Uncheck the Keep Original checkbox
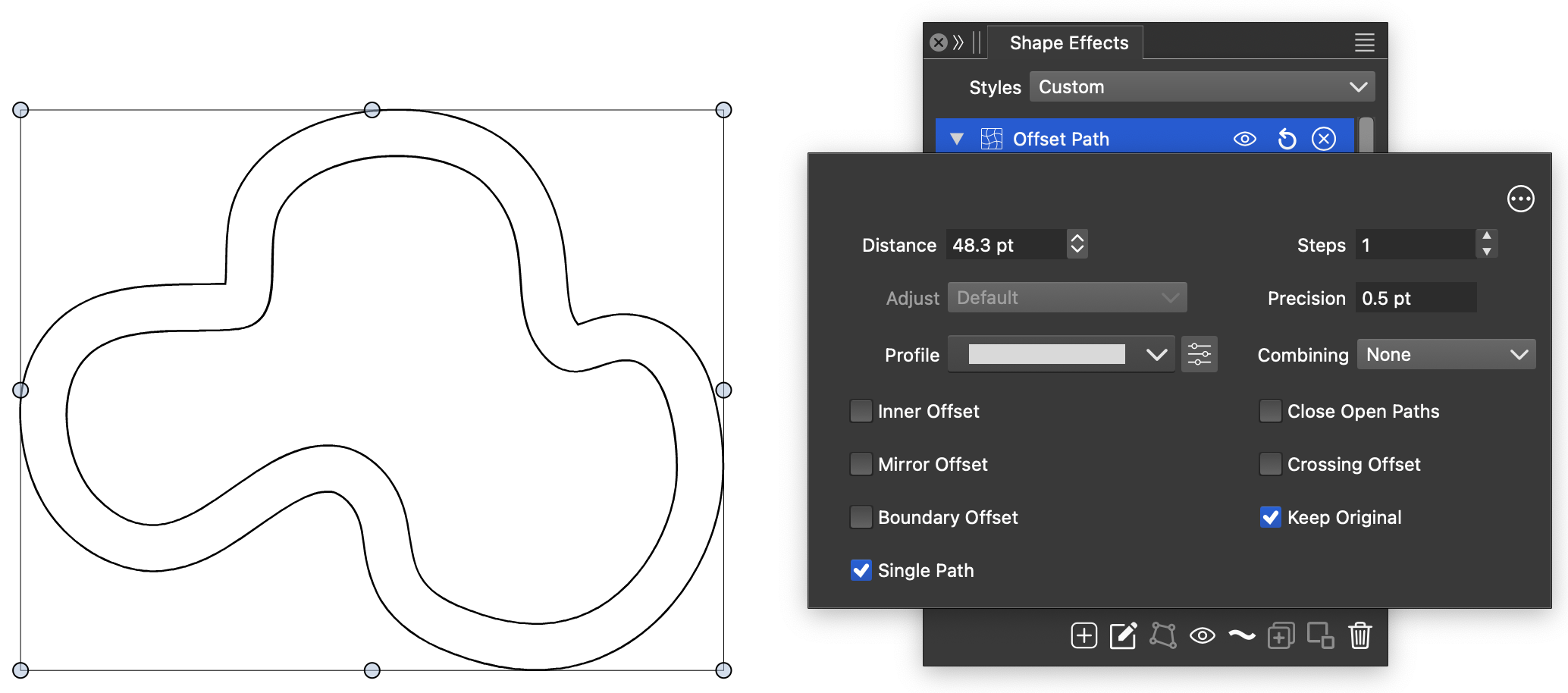The image size is (1568, 693). (1270, 518)
